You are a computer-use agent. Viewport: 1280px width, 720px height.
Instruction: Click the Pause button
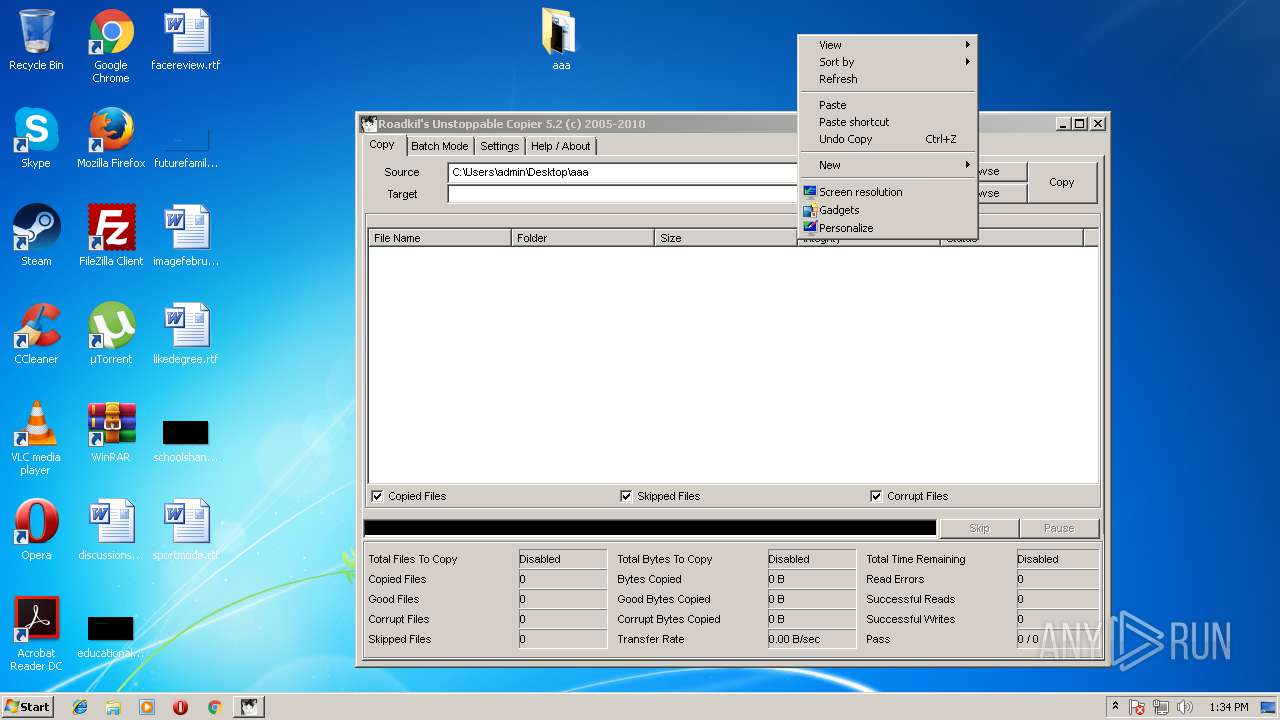point(1059,528)
